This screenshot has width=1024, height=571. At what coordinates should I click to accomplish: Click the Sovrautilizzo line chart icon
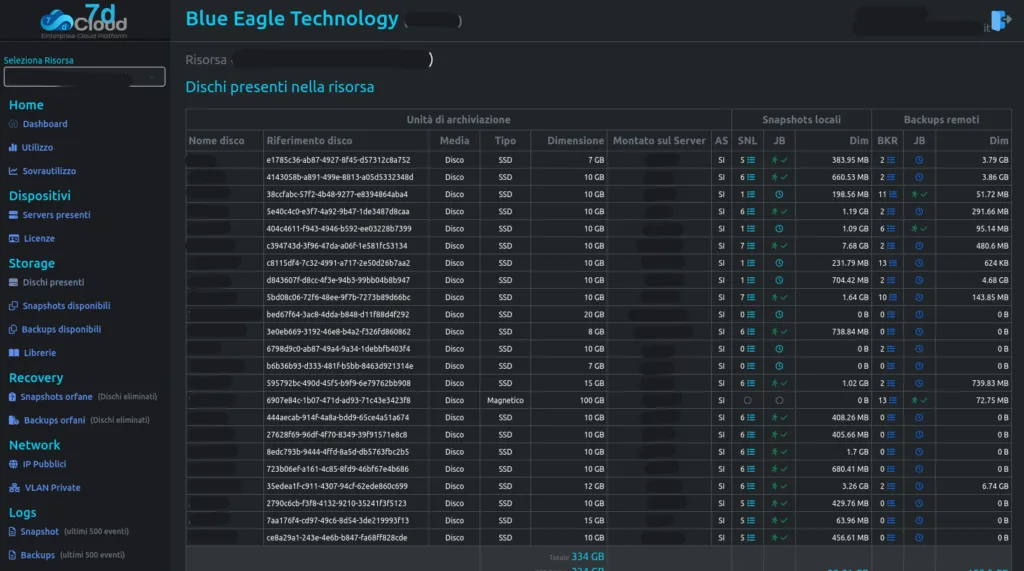click(x=13, y=171)
